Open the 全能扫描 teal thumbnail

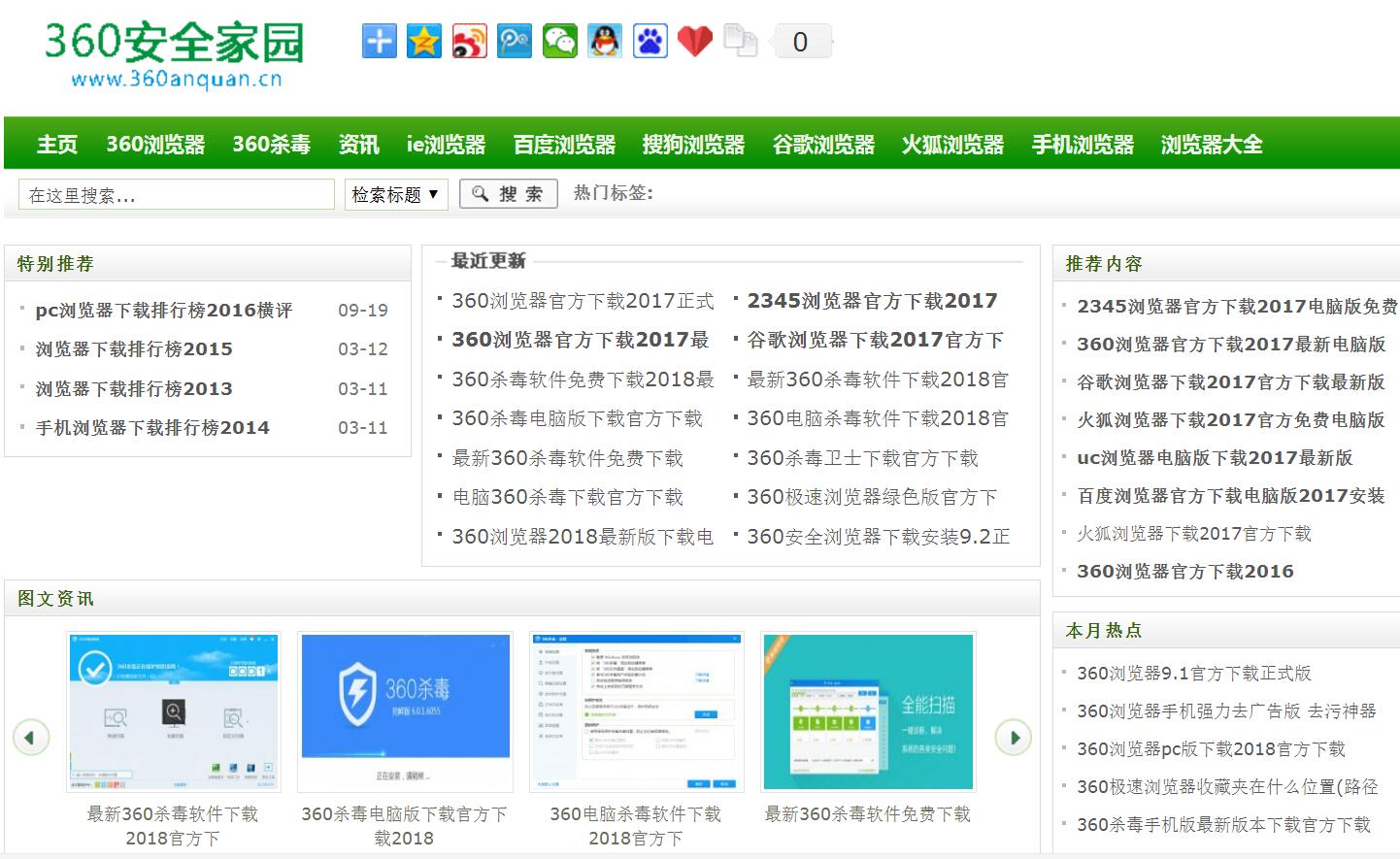click(868, 711)
